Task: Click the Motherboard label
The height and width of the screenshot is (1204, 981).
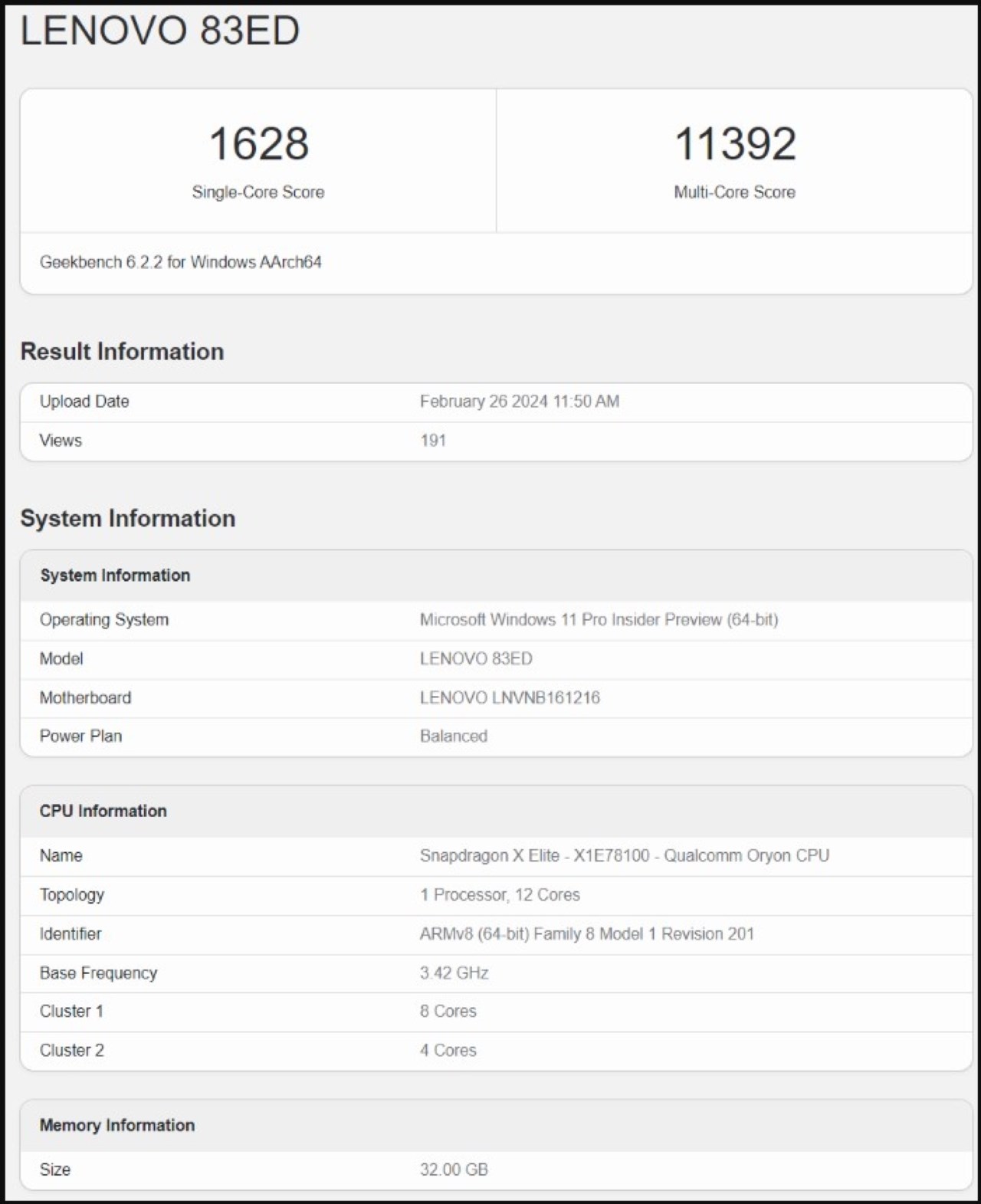Action: click(86, 698)
